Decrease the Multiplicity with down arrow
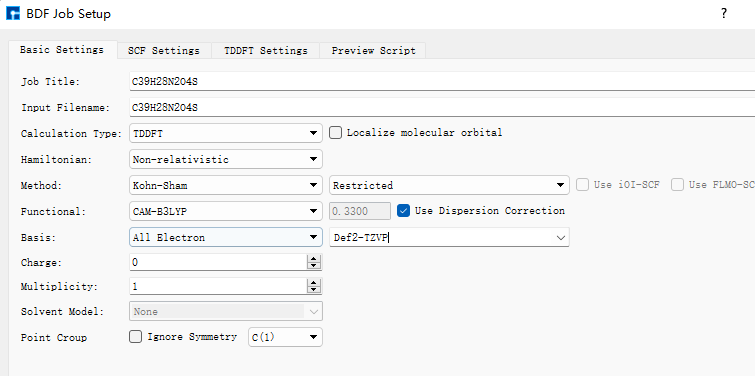This screenshot has width=755, height=376. (x=314, y=290)
